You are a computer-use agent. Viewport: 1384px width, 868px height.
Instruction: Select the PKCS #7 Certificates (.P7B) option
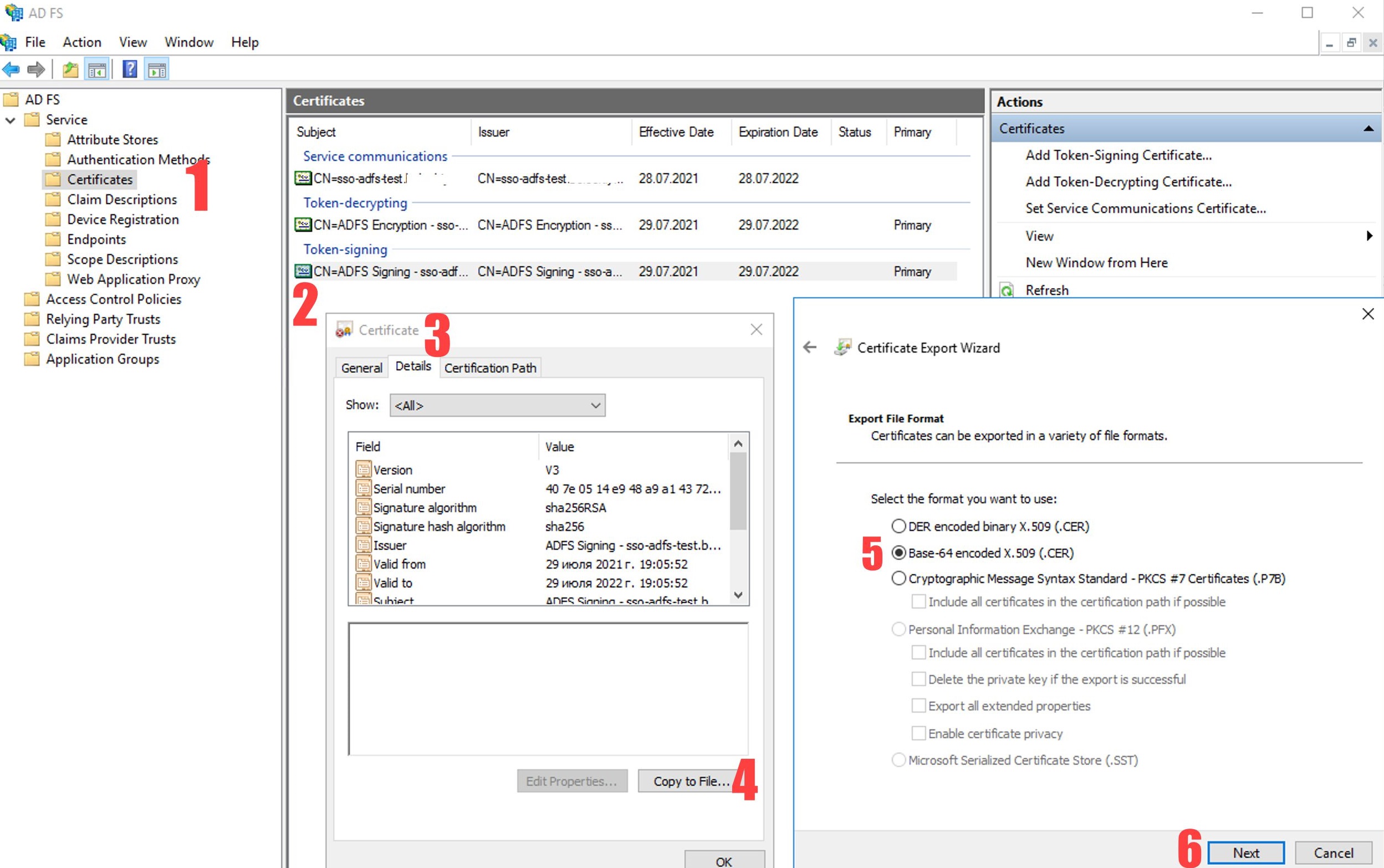point(898,579)
